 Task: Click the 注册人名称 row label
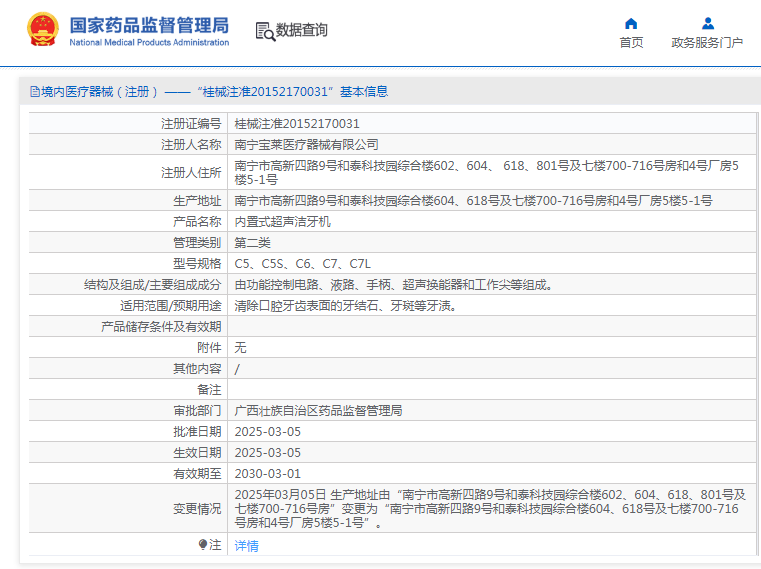(x=191, y=145)
